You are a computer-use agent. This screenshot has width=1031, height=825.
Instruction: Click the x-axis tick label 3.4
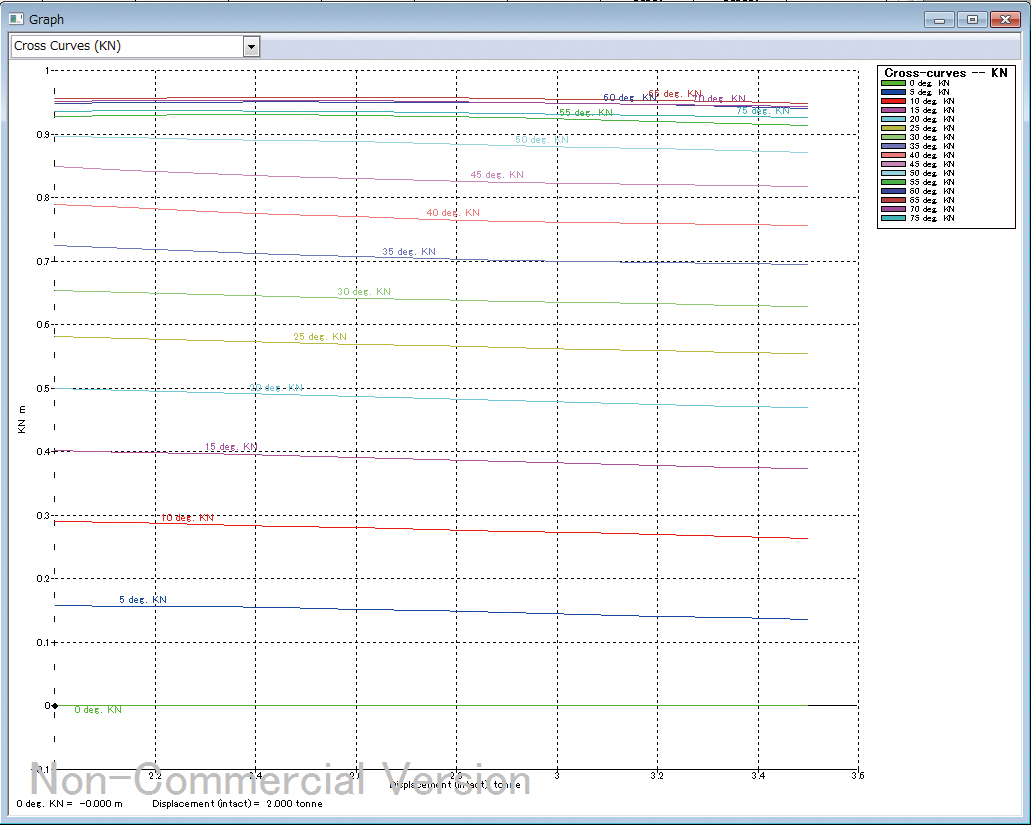coord(758,776)
